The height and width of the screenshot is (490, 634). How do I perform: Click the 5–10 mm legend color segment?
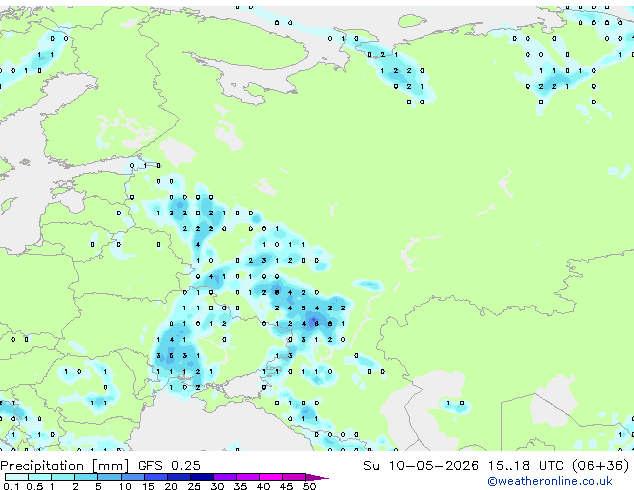[x=109, y=477]
